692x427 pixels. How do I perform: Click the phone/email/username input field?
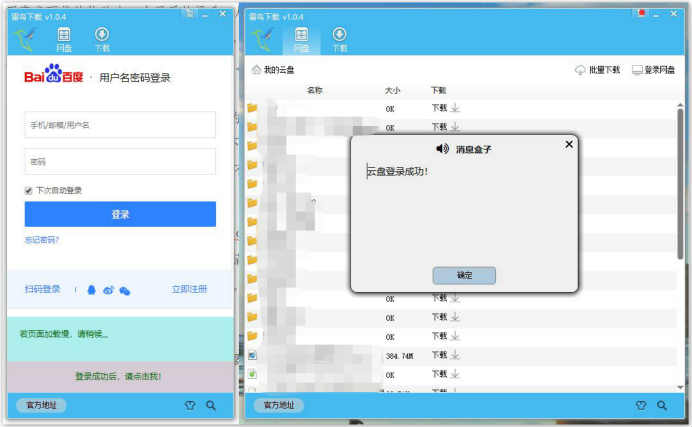(120, 125)
